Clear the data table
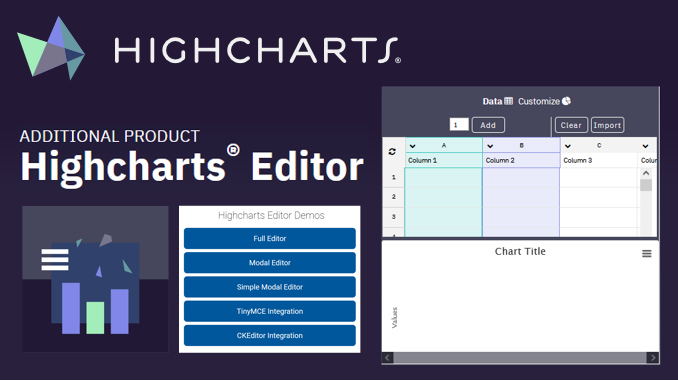The height and width of the screenshot is (381, 678). [571, 125]
